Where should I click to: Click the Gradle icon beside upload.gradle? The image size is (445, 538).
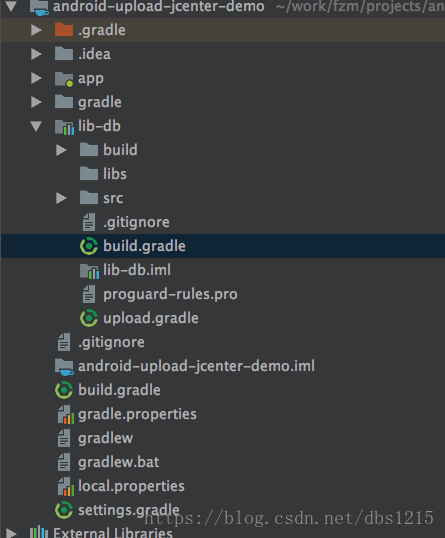(x=89, y=318)
